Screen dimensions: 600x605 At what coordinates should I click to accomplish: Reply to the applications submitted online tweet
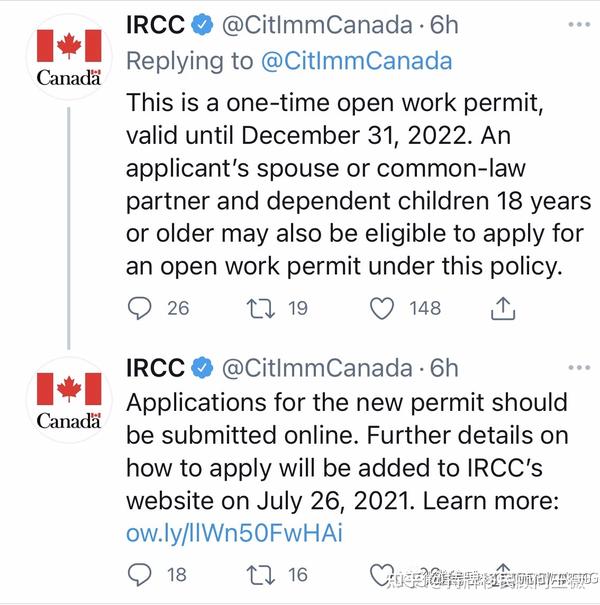coord(139,575)
